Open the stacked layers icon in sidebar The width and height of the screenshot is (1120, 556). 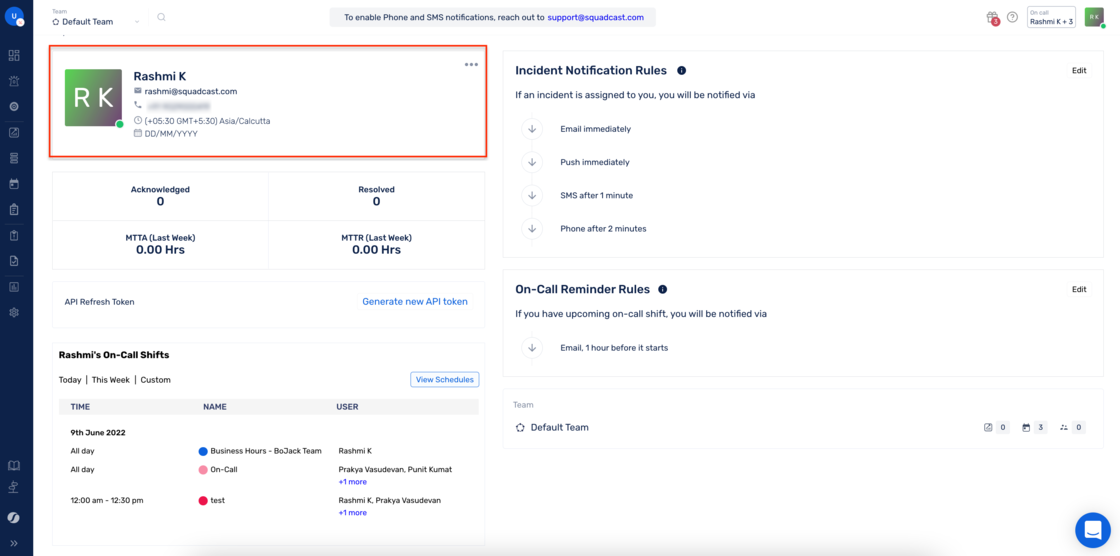[14, 157]
